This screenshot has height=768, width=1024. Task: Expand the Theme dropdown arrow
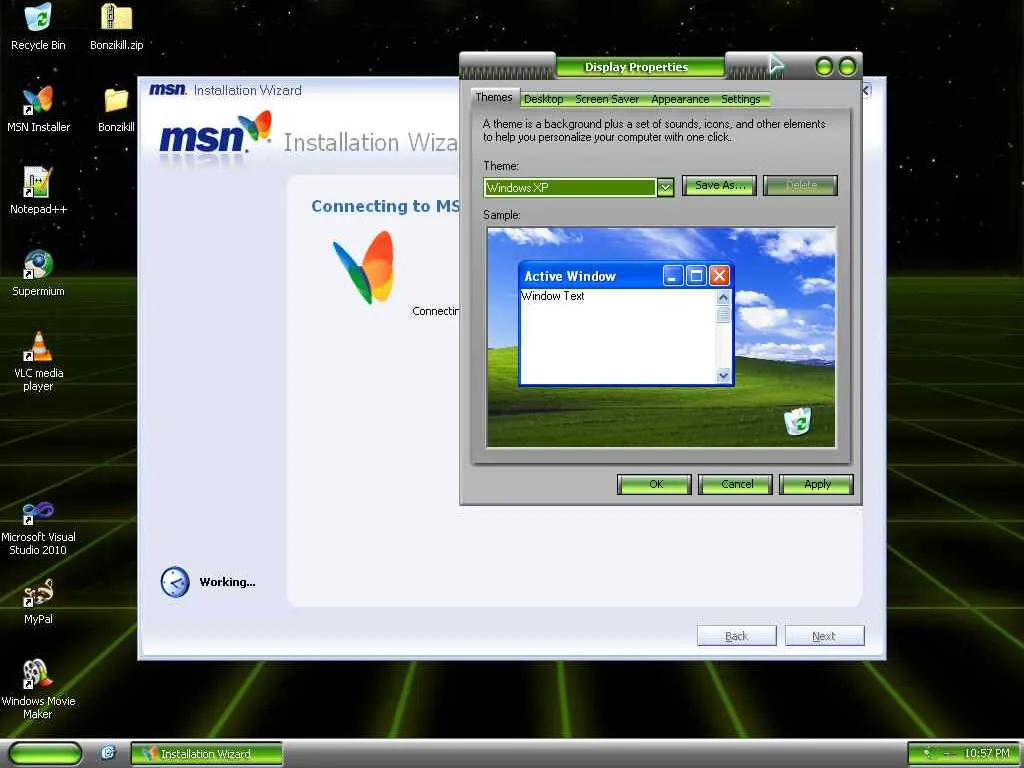(x=665, y=188)
